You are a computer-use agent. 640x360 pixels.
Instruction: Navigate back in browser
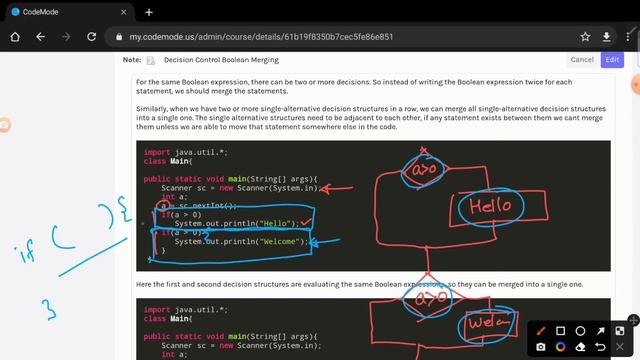tap(40, 37)
